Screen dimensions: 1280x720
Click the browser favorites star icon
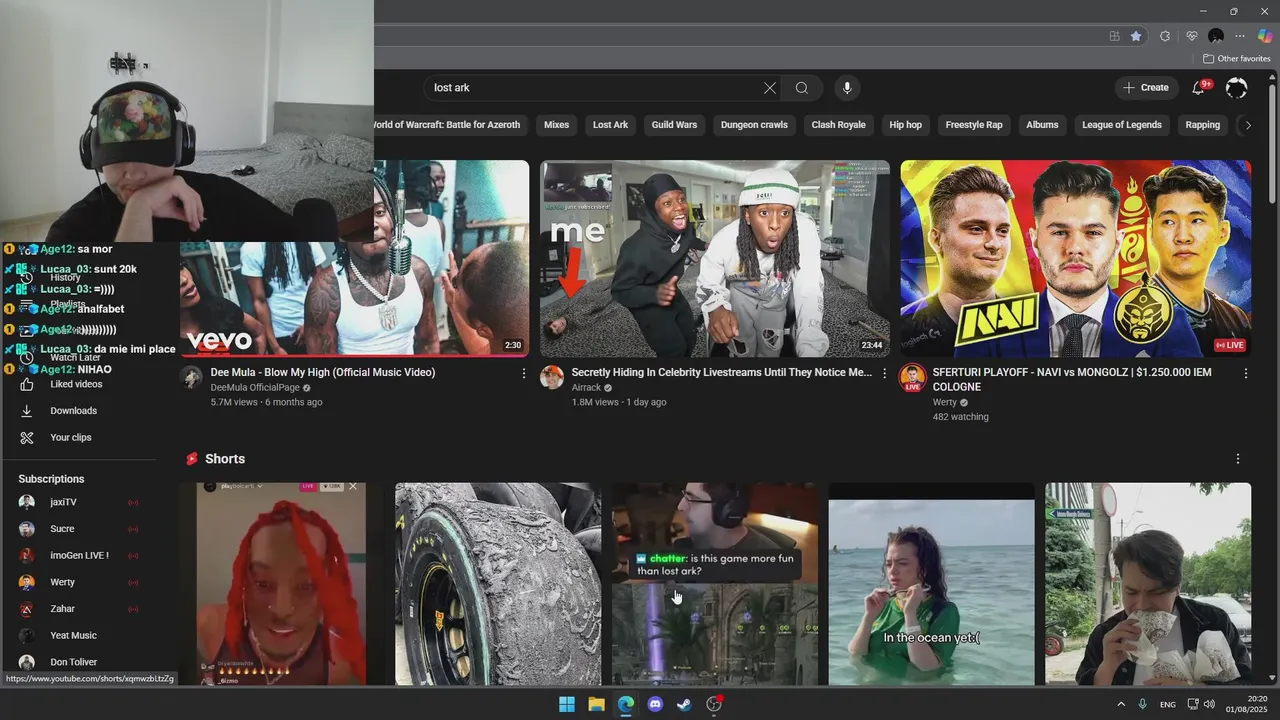pyautogui.click(x=1136, y=36)
